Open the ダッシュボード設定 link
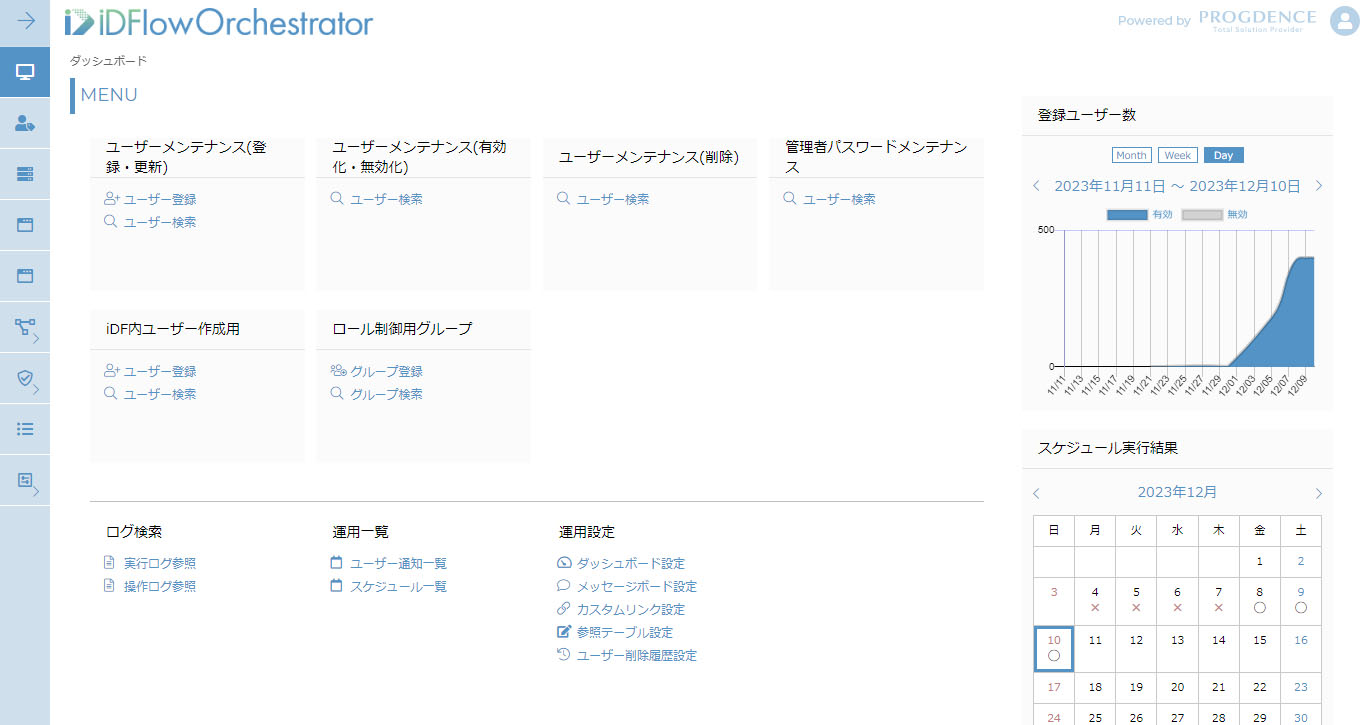 tap(630, 564)
